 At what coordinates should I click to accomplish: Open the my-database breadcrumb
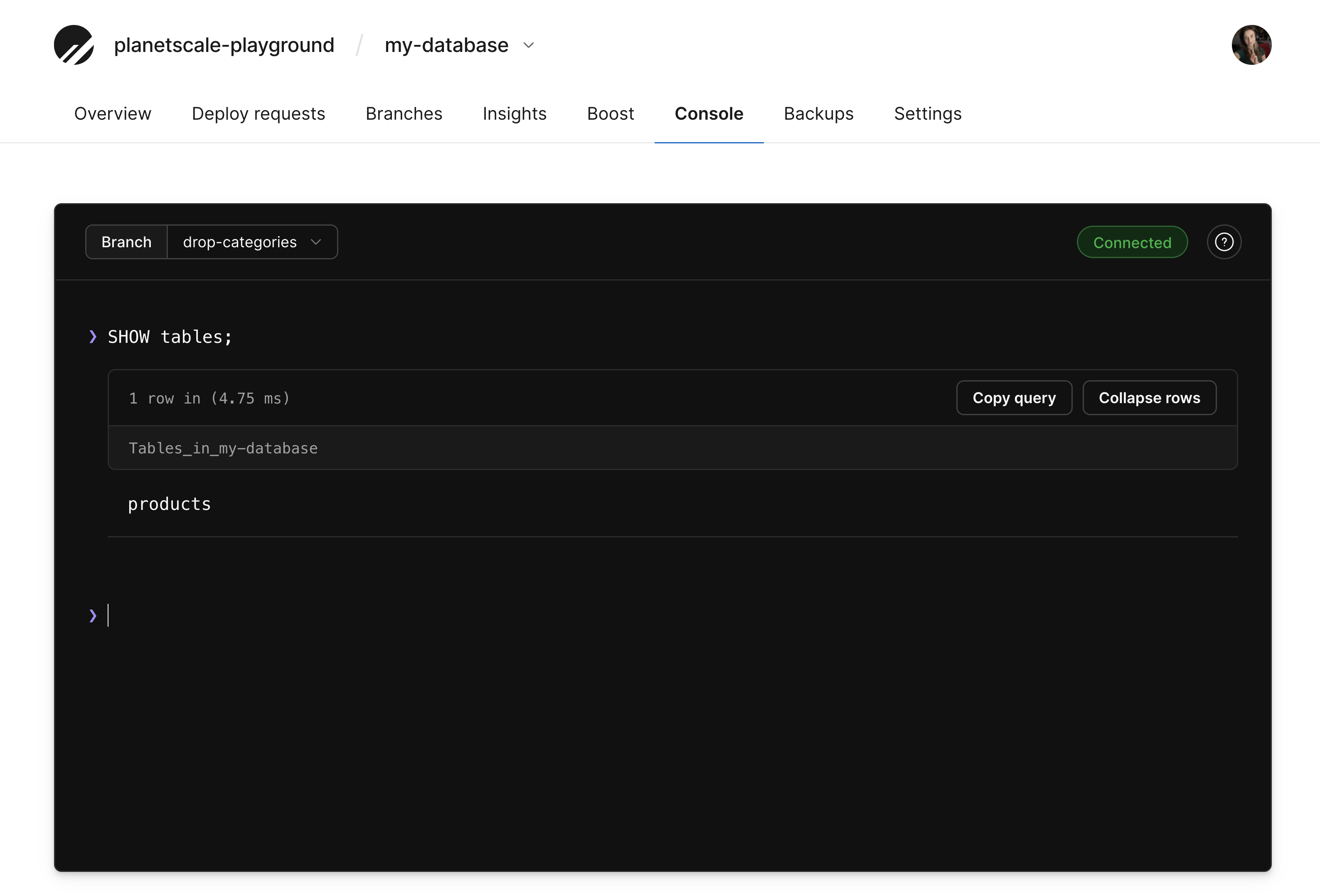(446, 45)
